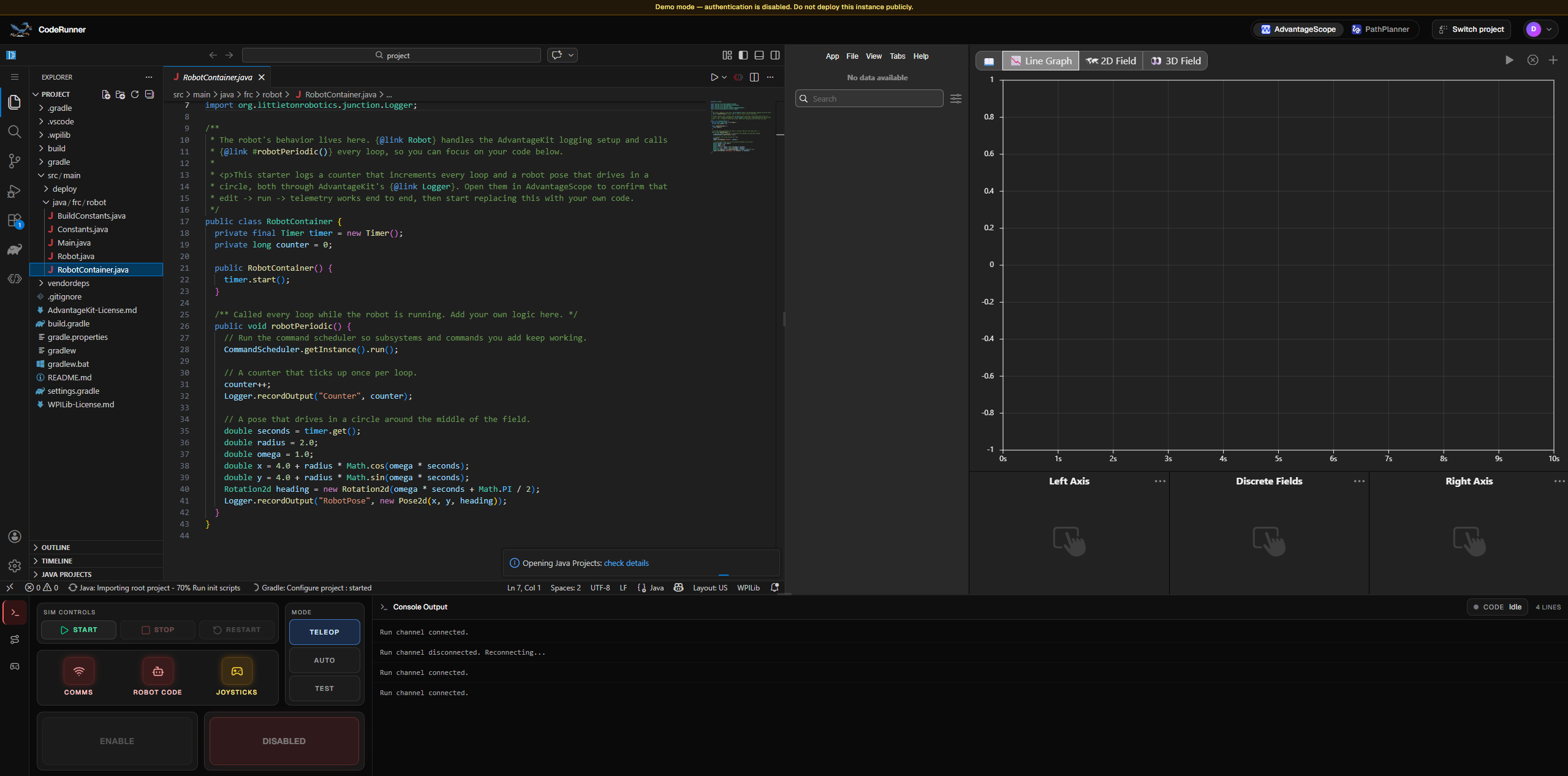Image resolution: width=1568 pixels, height=776 pixels.
Task: Set robot state to ENABLE
Action: coord(117,741)
